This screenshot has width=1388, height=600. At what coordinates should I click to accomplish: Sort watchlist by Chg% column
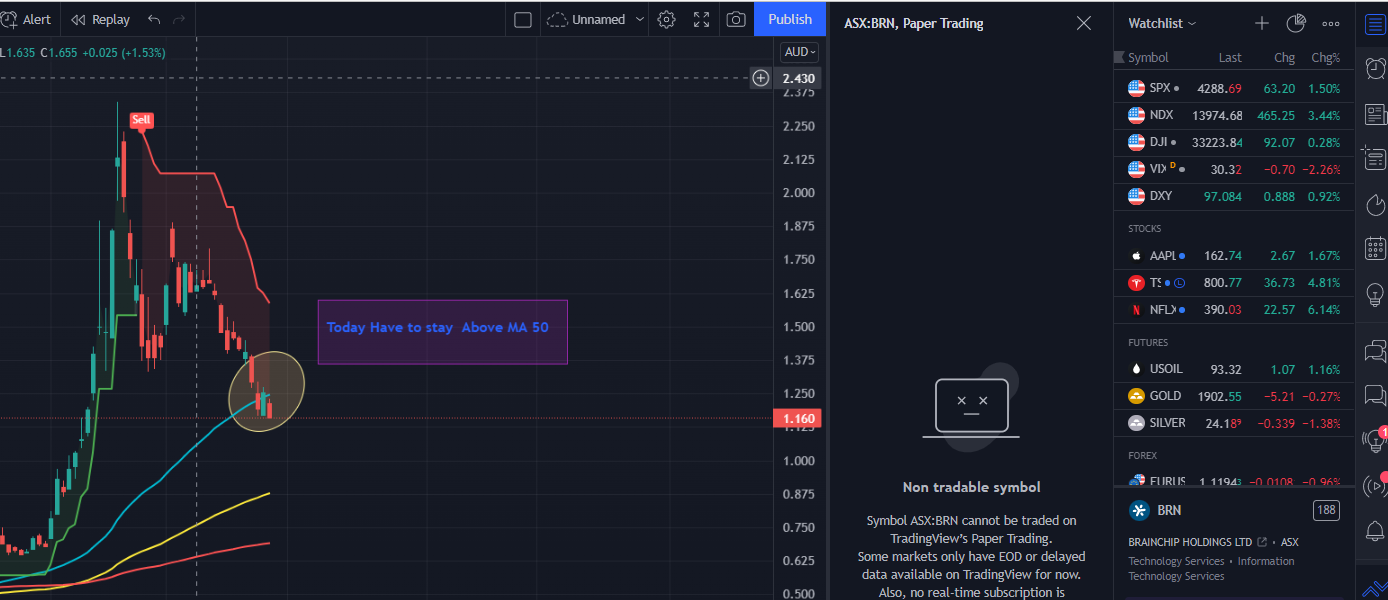click(x=1326, y=58)
